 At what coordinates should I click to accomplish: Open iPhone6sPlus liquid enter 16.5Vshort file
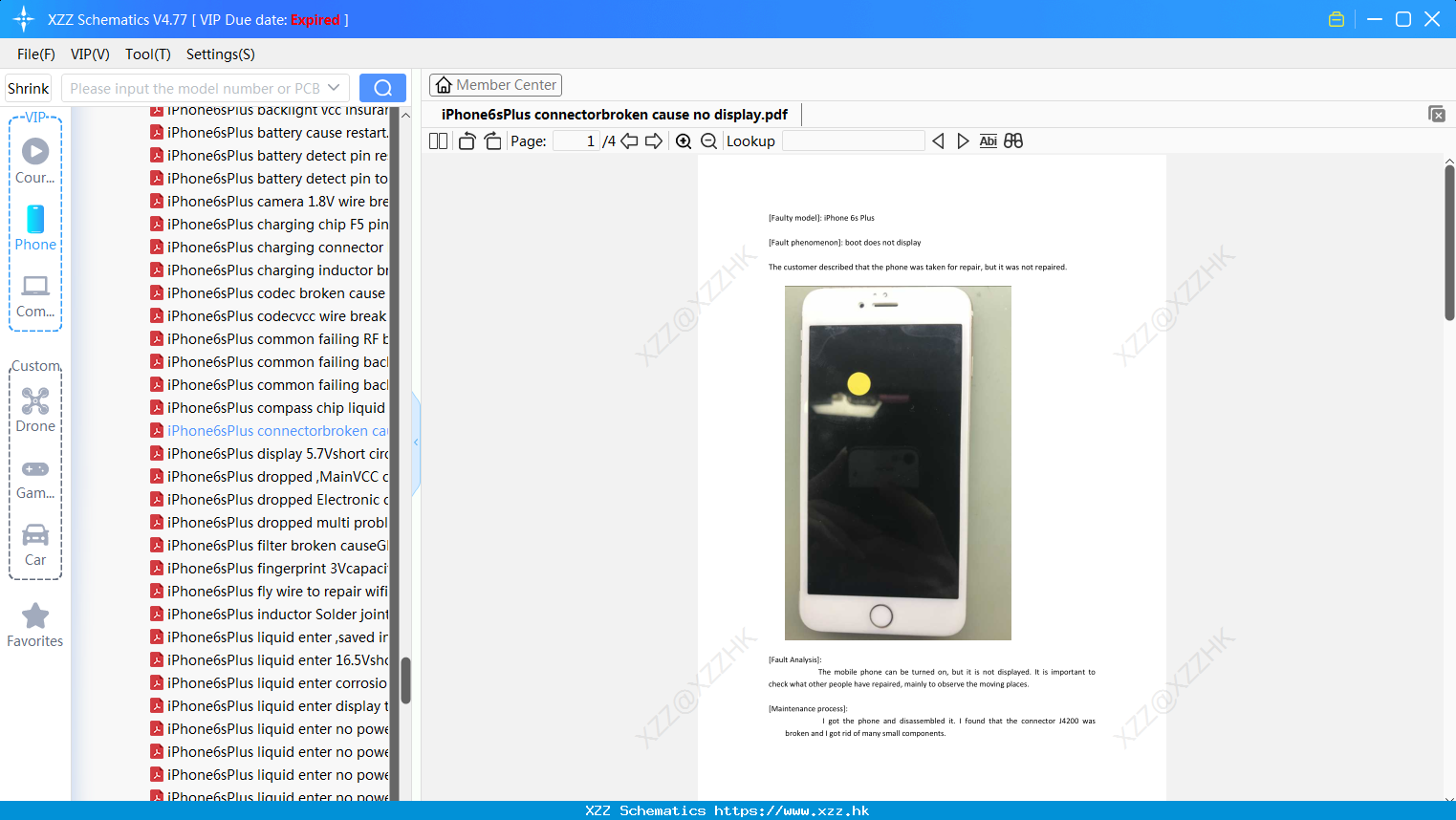270,660
